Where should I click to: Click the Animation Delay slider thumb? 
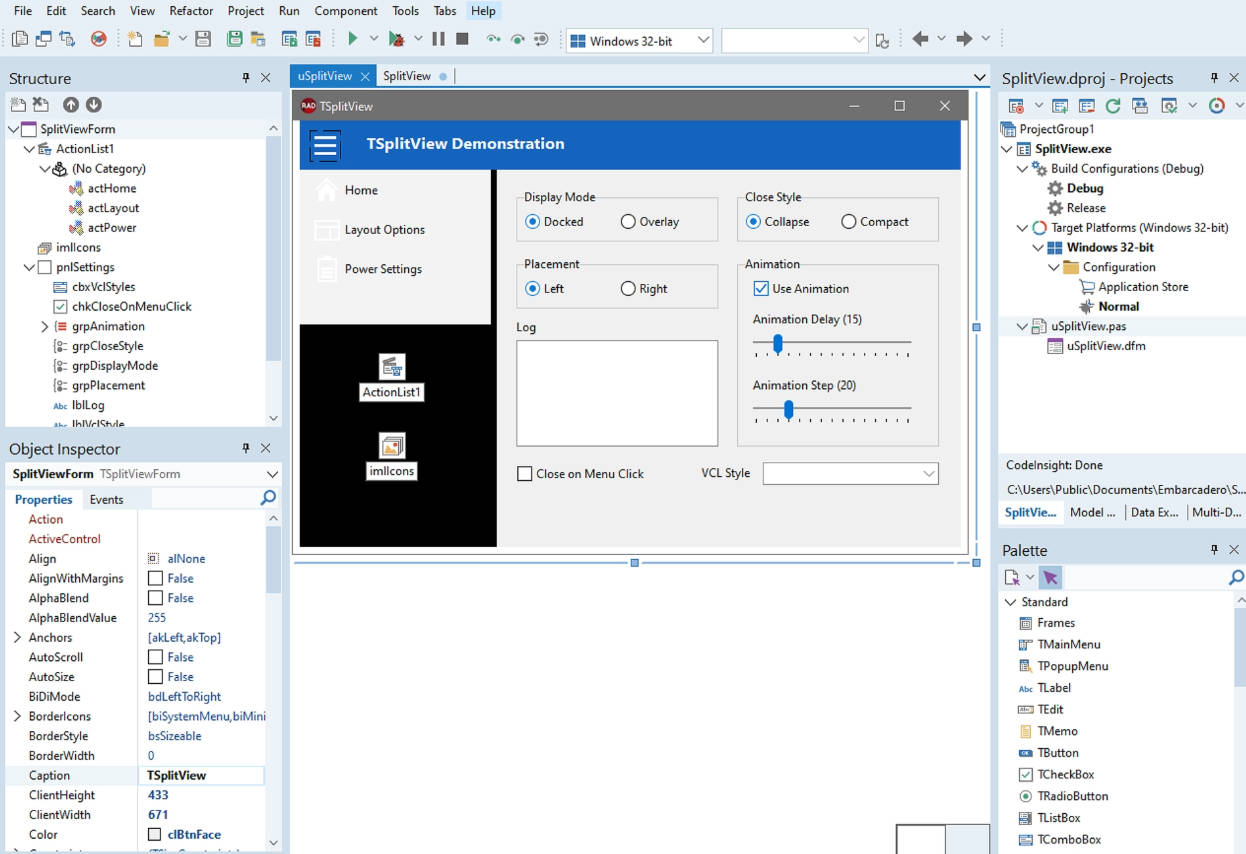[777, 344]
